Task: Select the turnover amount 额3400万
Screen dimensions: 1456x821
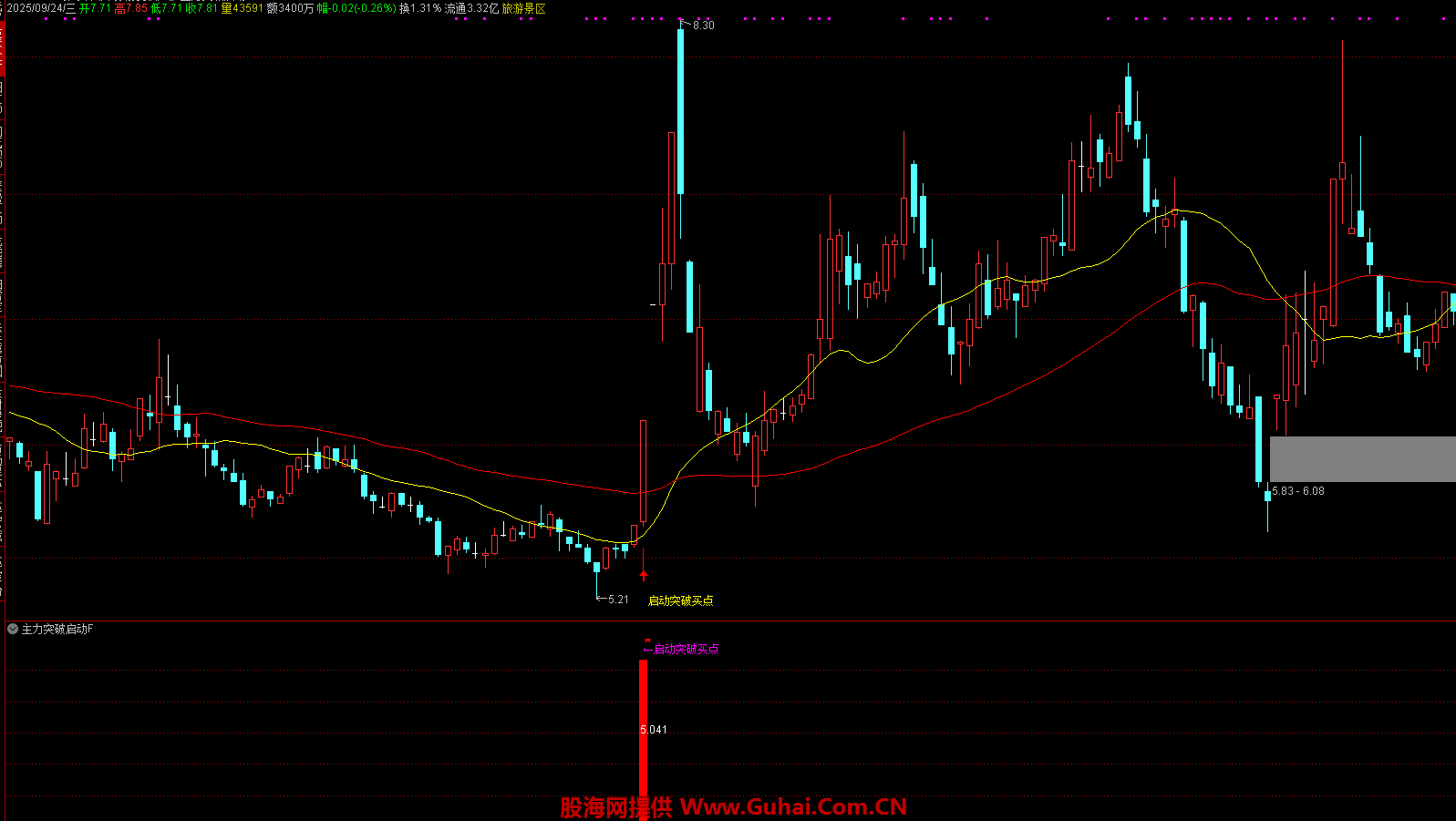Action: point(290,8)
